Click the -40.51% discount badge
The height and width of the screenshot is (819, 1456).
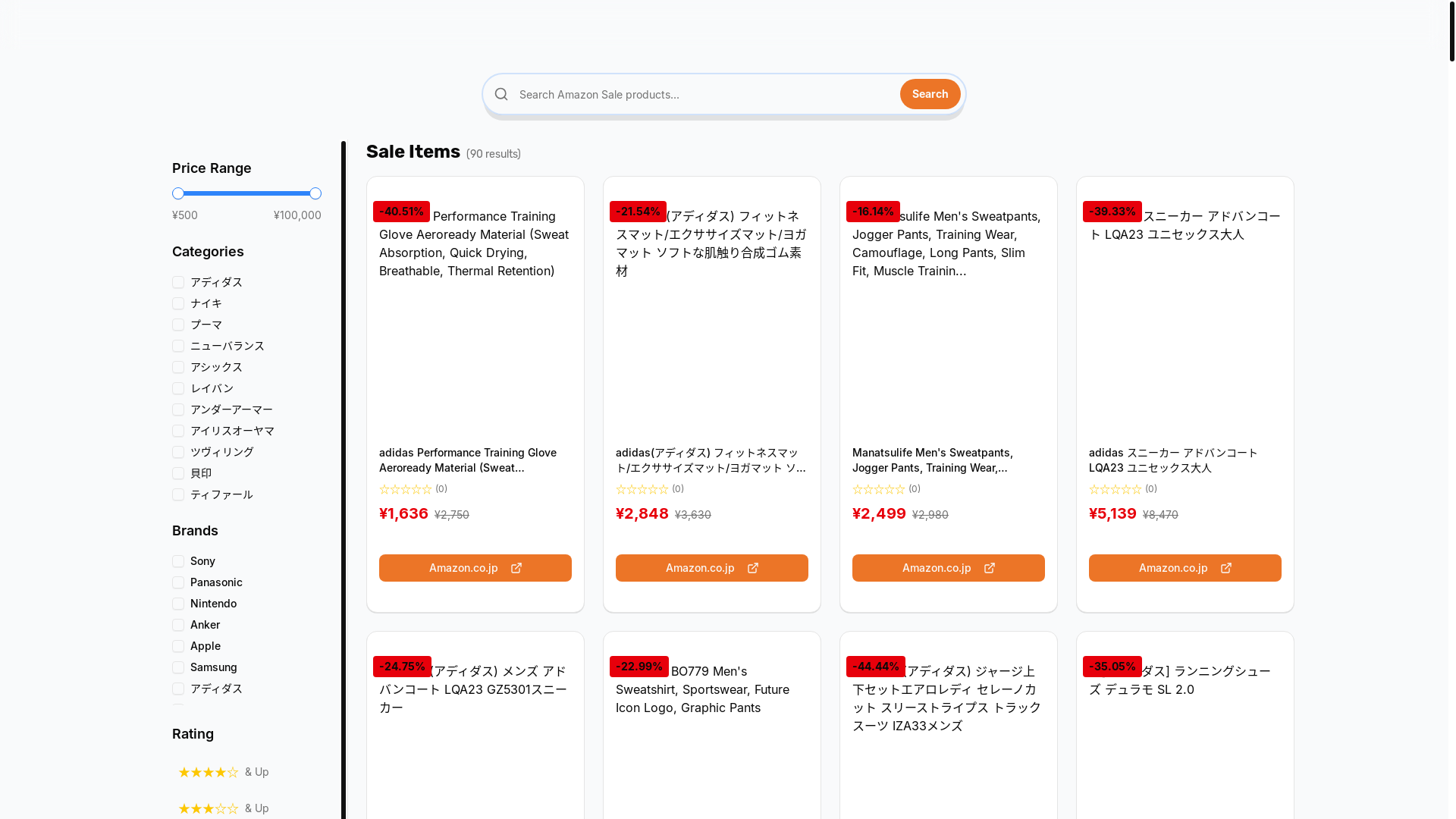click(401, 212)
